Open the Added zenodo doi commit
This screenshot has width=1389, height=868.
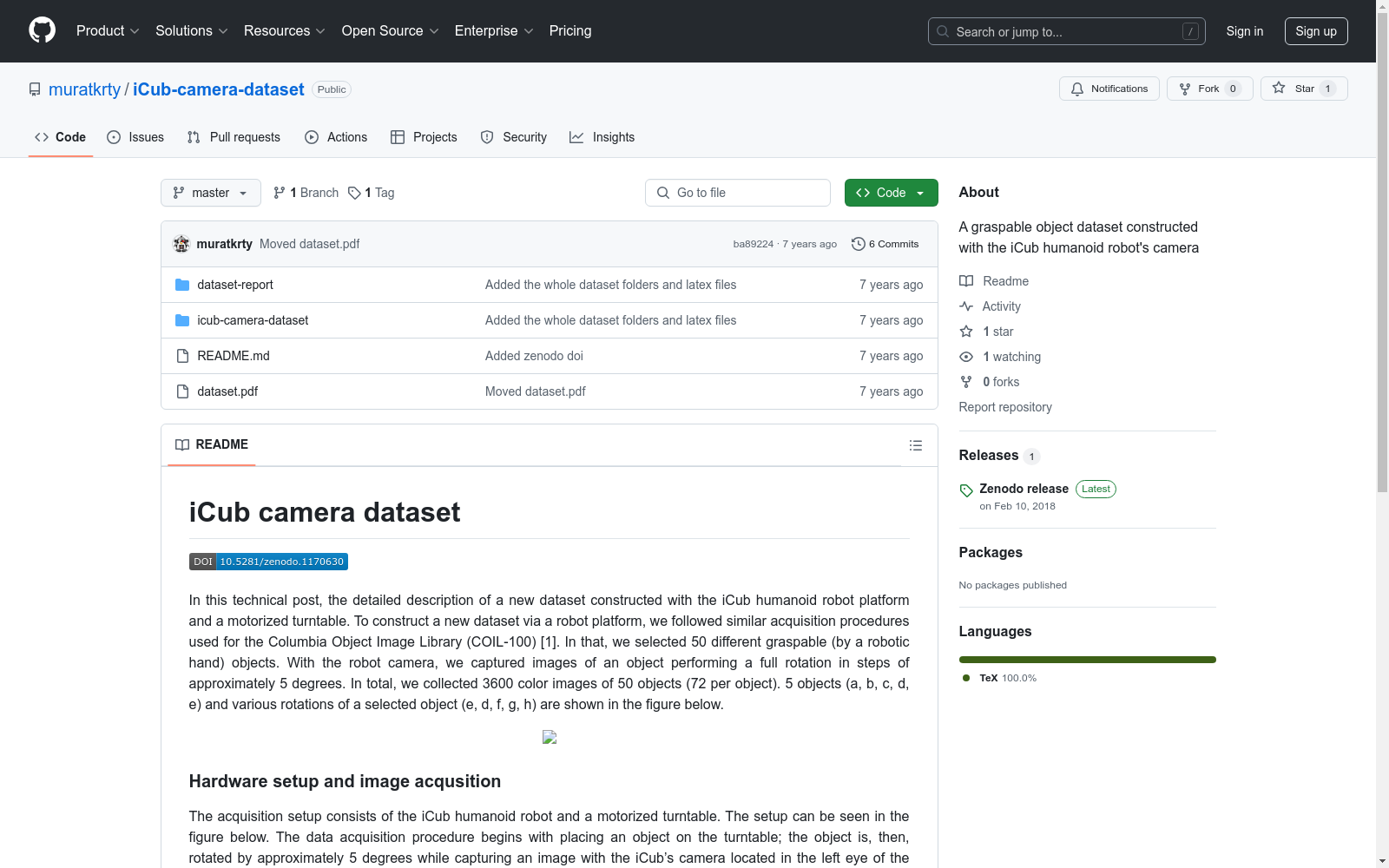coord(534,356)
